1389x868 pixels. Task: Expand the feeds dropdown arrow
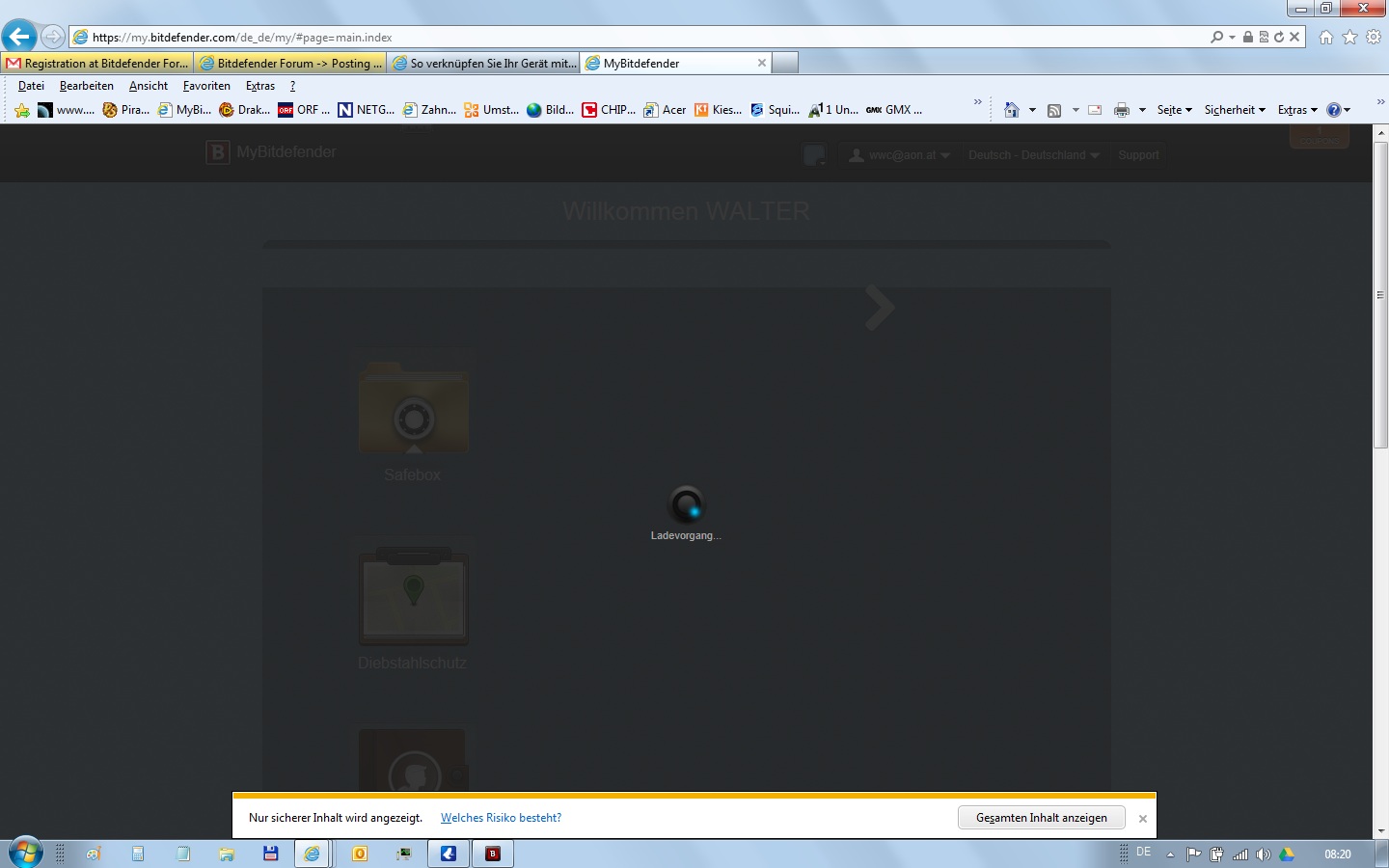[1076, 110]
